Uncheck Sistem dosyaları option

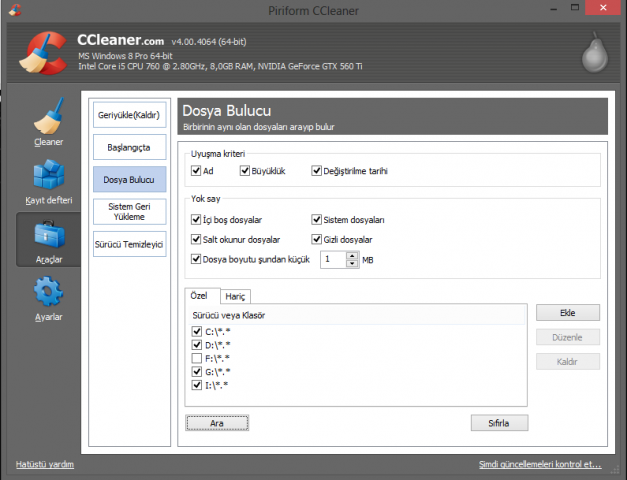[x=316, y=220]
